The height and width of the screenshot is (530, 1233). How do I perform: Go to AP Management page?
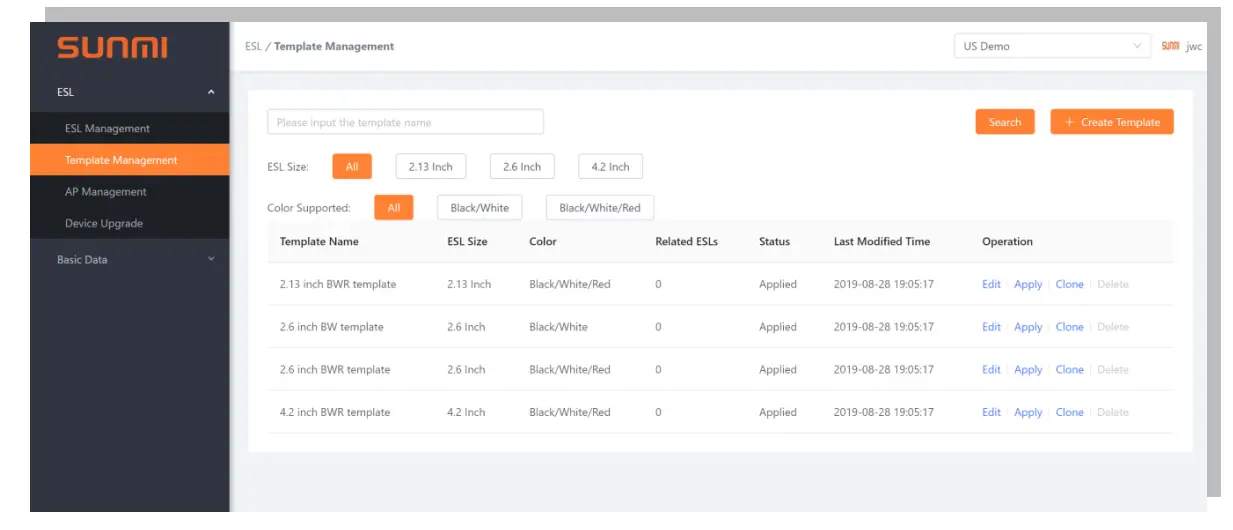pyautogui.click(x=105, y=192)
